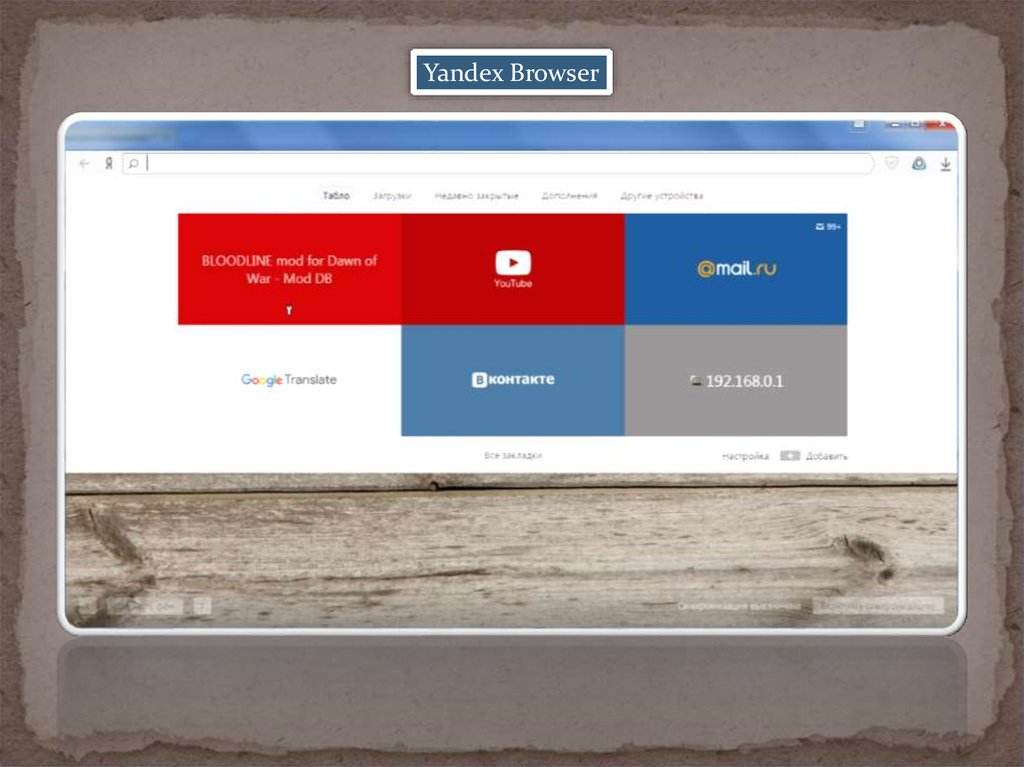Screen dimensions: 1024x767
Task: Open the teal extension icon in the toolbar
Action: click(x=919, y=163)
